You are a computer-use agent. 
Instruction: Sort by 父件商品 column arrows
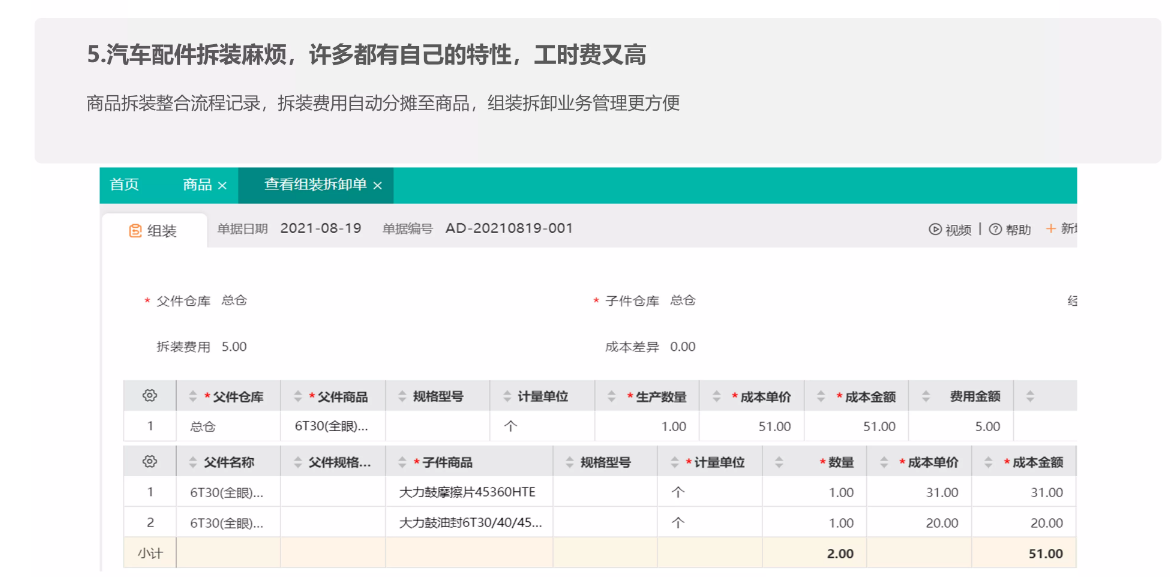click(298, 396)
